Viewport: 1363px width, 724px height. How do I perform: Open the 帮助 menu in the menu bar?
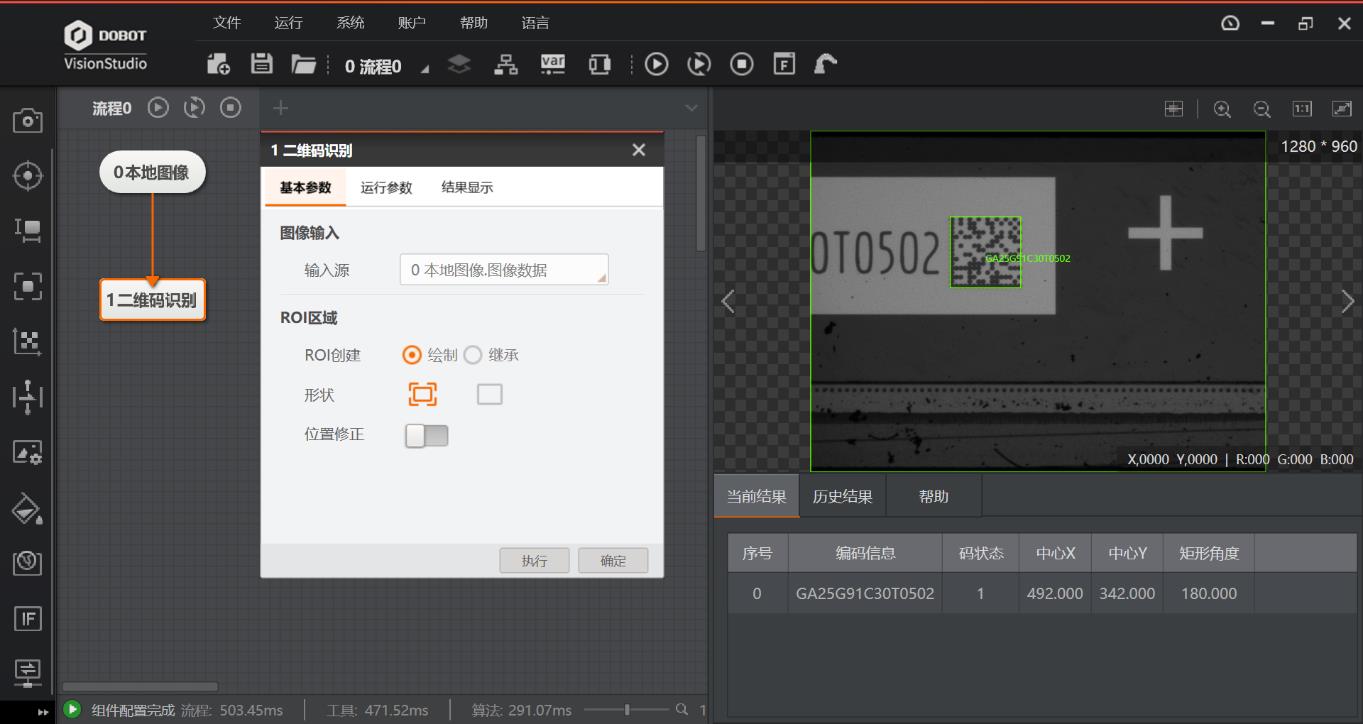474,22
